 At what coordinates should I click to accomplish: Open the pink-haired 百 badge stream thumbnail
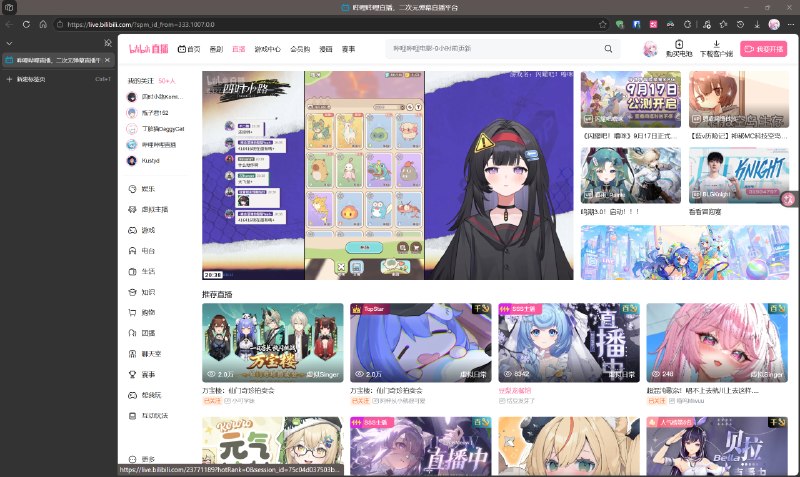pyautogui.click(x=717, y=343)
